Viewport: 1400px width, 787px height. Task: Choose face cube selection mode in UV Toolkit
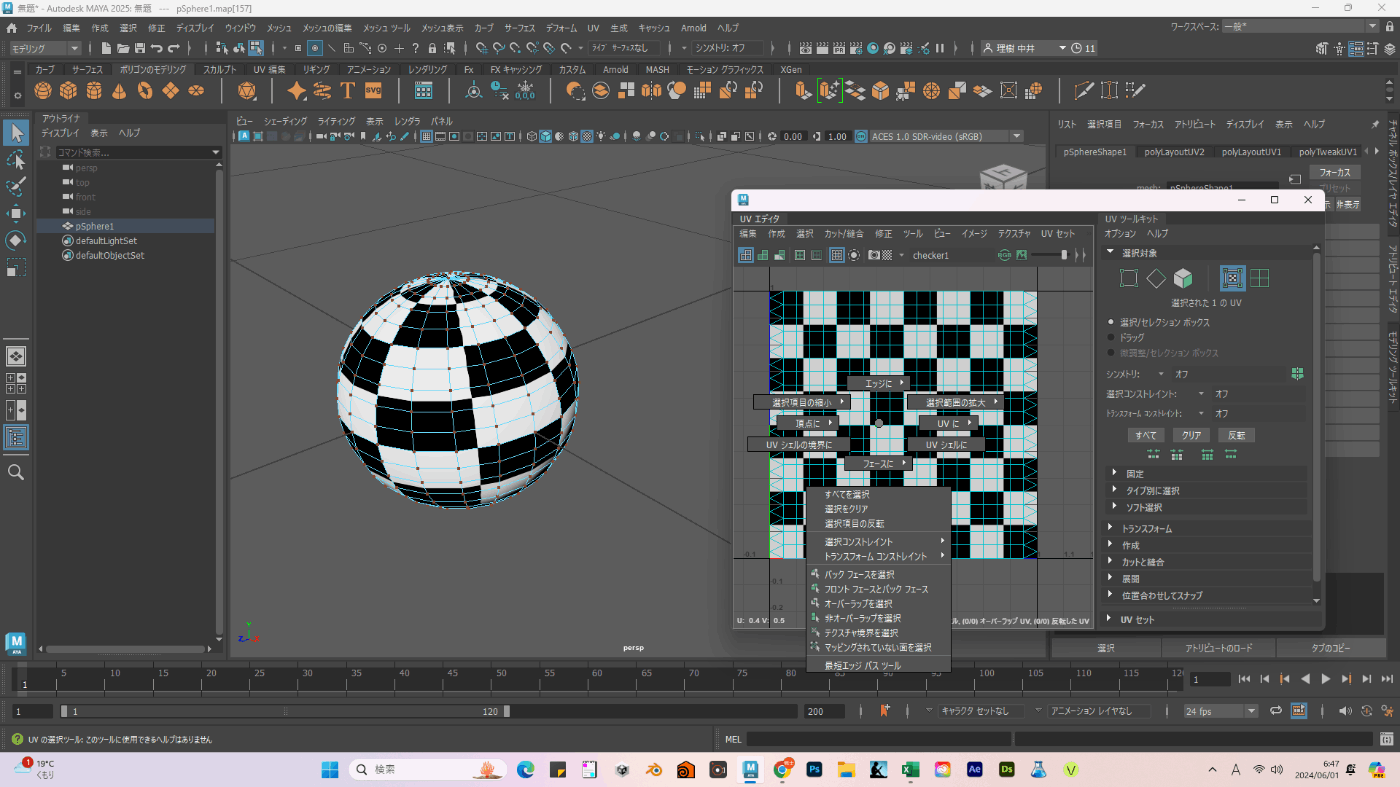(x=1183, y=278)
